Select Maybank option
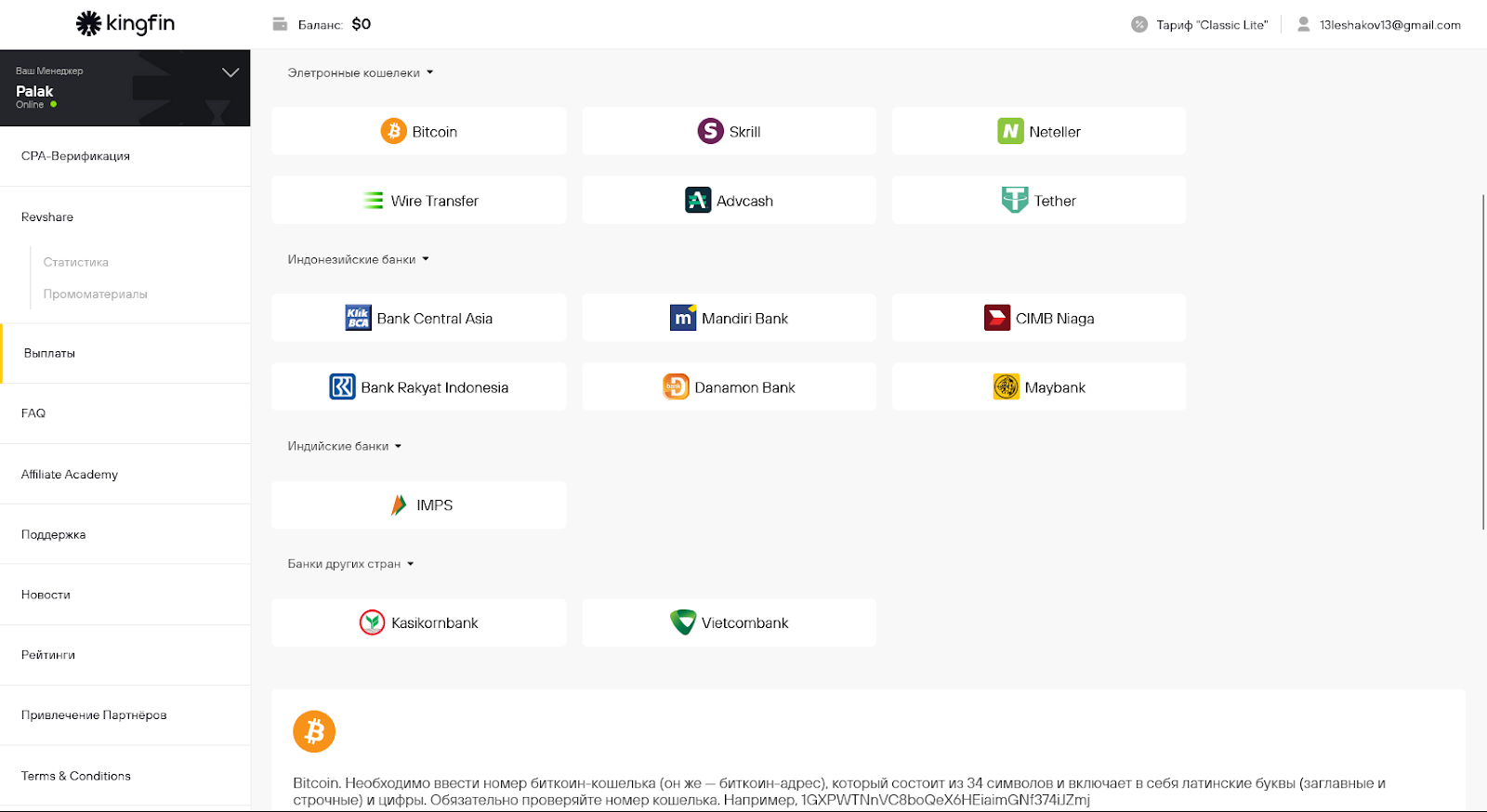Viewport: 1487px width, 812px height. point(1039,386)
